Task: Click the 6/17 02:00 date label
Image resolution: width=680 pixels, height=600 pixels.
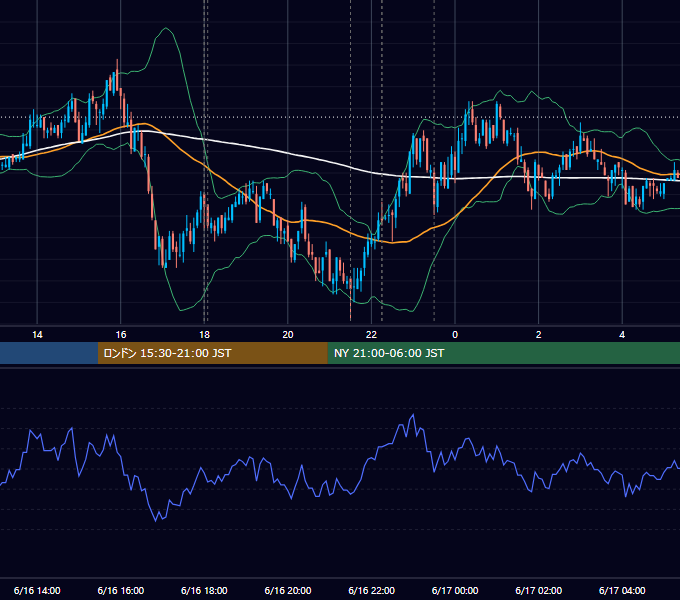Action: click(539, 590)
